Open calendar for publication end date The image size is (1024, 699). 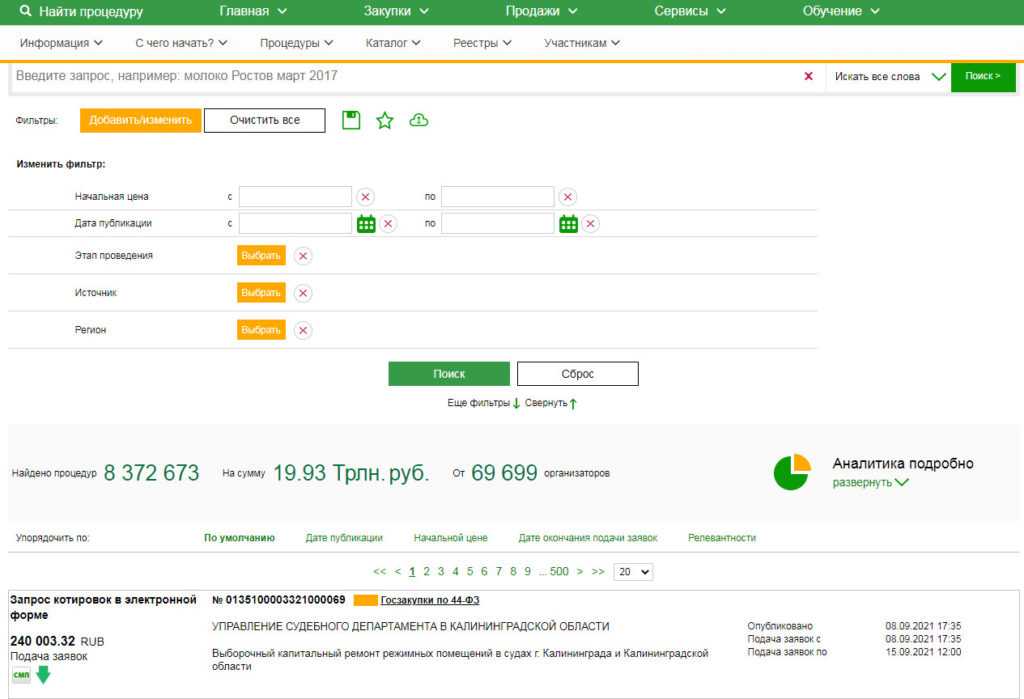(x=569, y=224)
